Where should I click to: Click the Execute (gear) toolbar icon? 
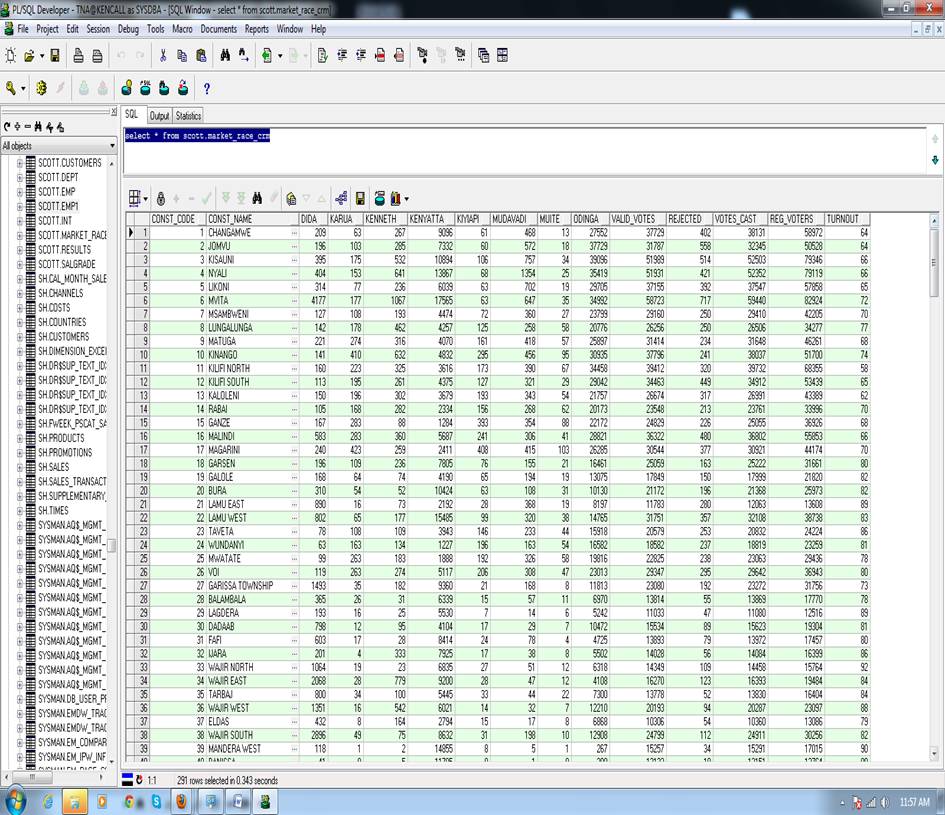point(41,88)
